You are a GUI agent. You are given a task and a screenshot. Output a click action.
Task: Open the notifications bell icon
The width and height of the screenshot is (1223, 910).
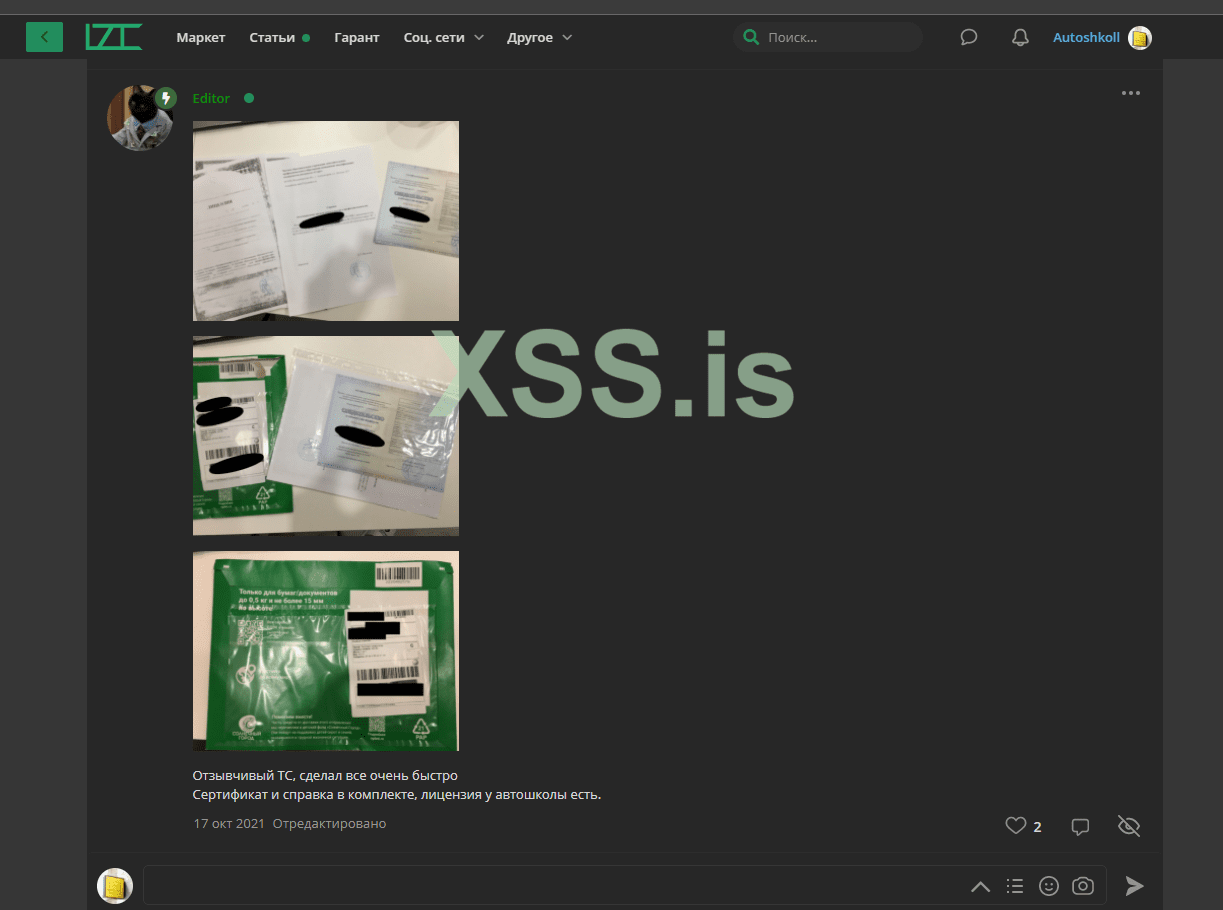1020,38
